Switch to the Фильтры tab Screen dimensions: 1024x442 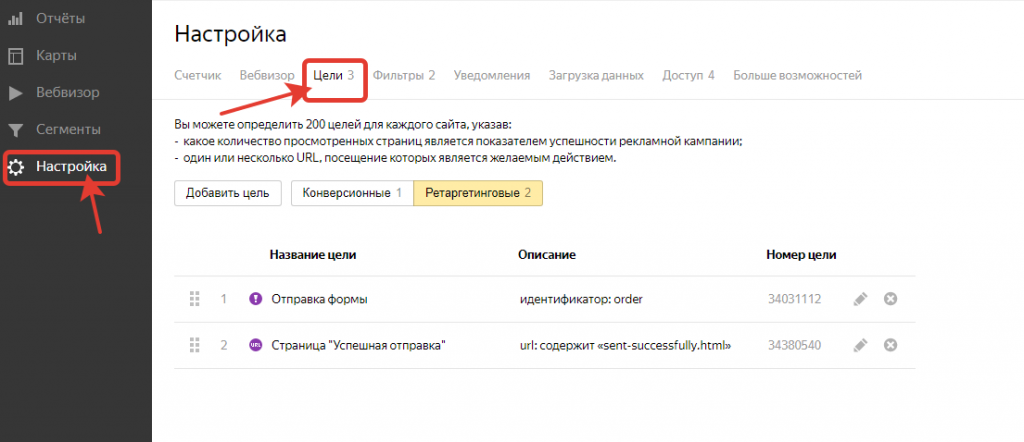click(403, 75)
